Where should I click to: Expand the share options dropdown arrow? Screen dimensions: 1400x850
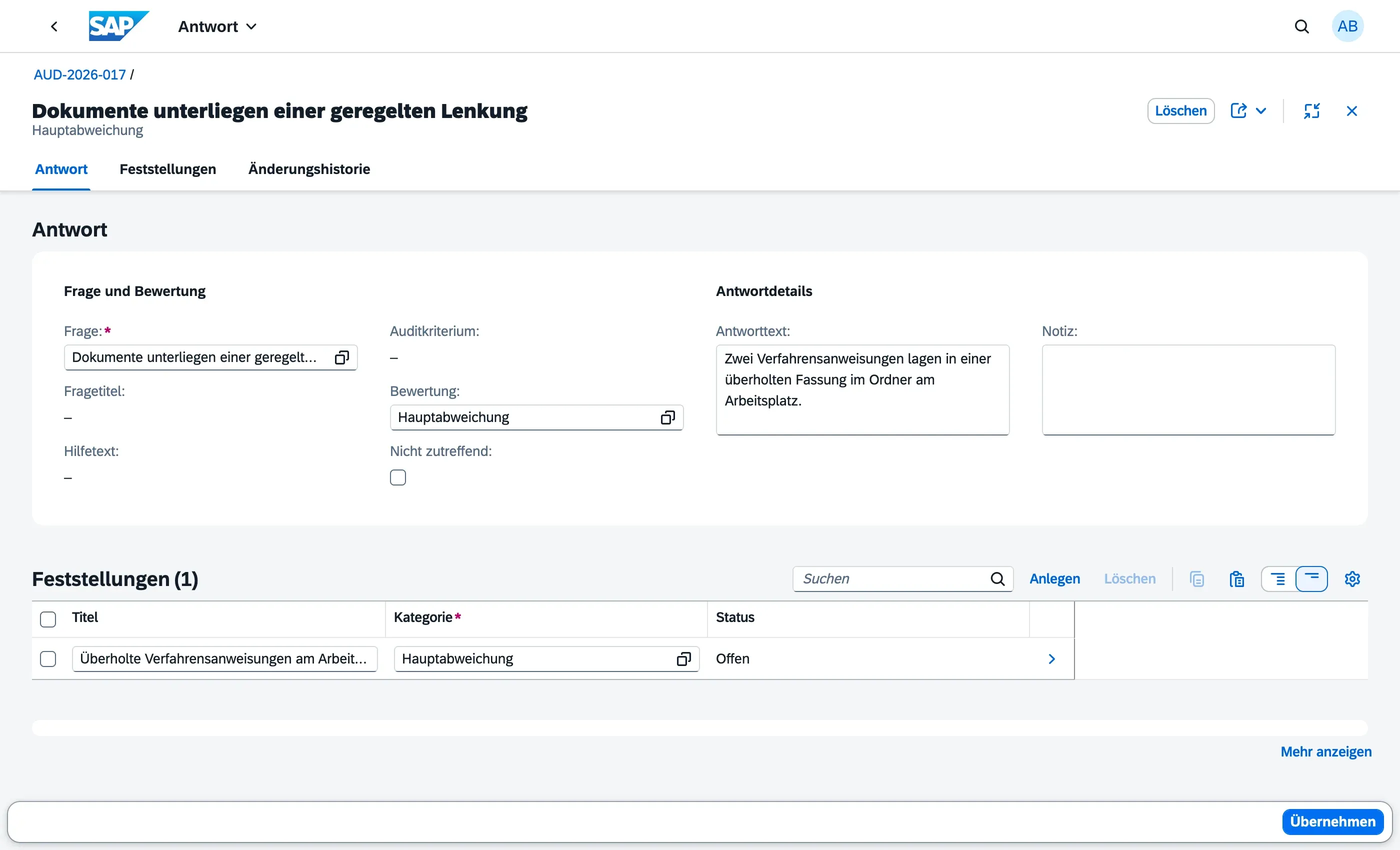pos(1261,111)
